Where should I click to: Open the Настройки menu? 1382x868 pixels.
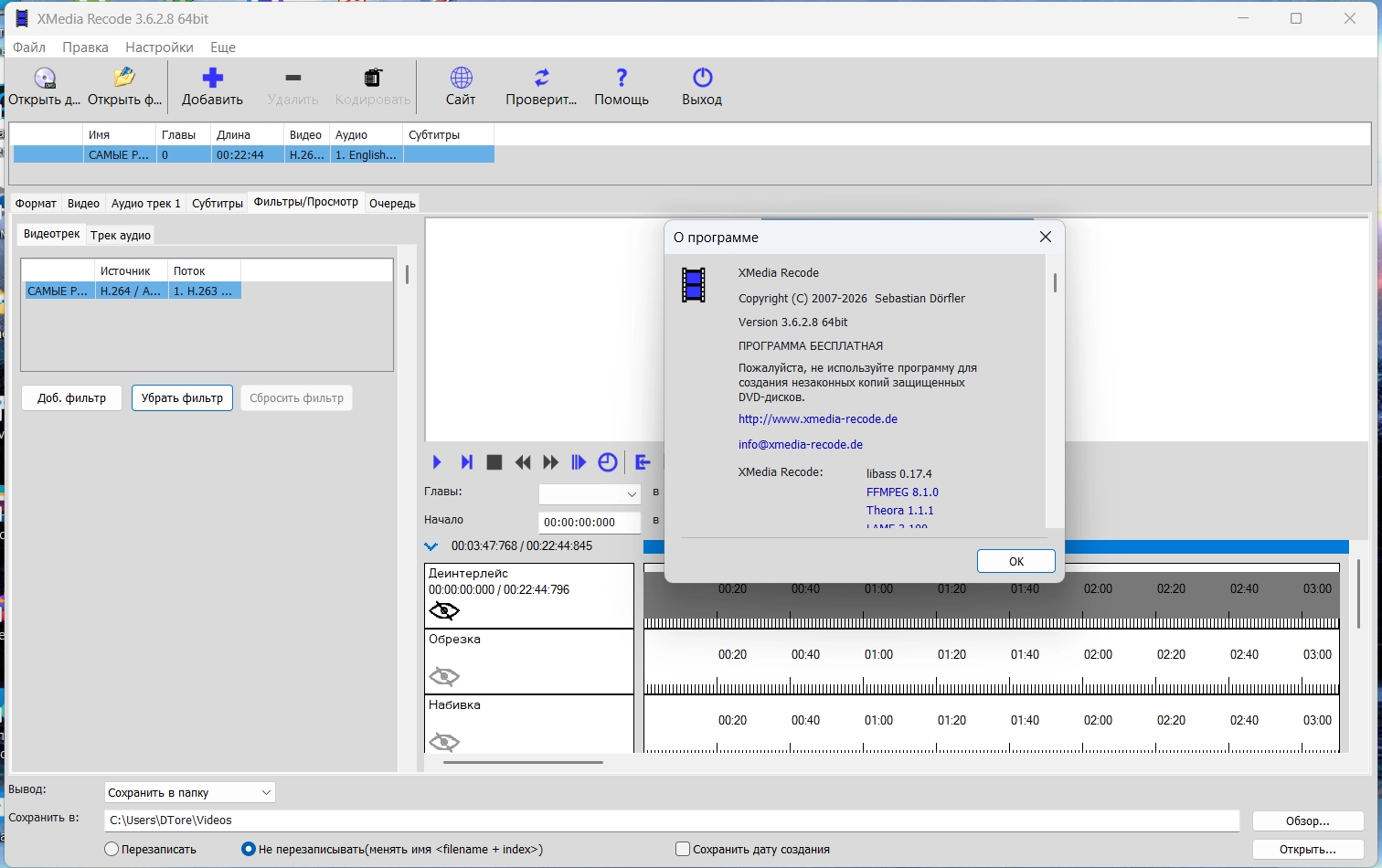159,48
